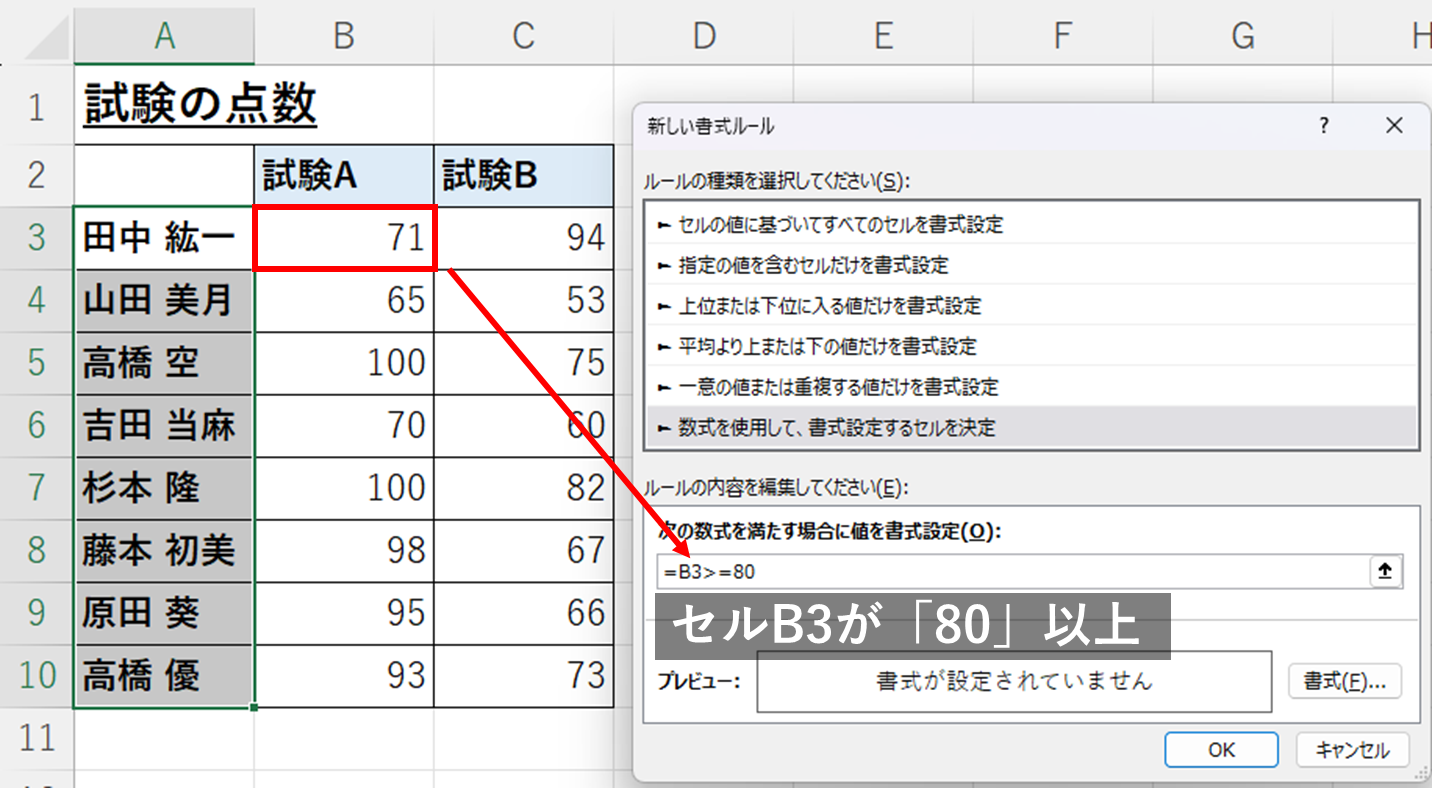The image size is (1432, 788).
Task: Click the 試験B score 66
Action: tap(524, 613)
